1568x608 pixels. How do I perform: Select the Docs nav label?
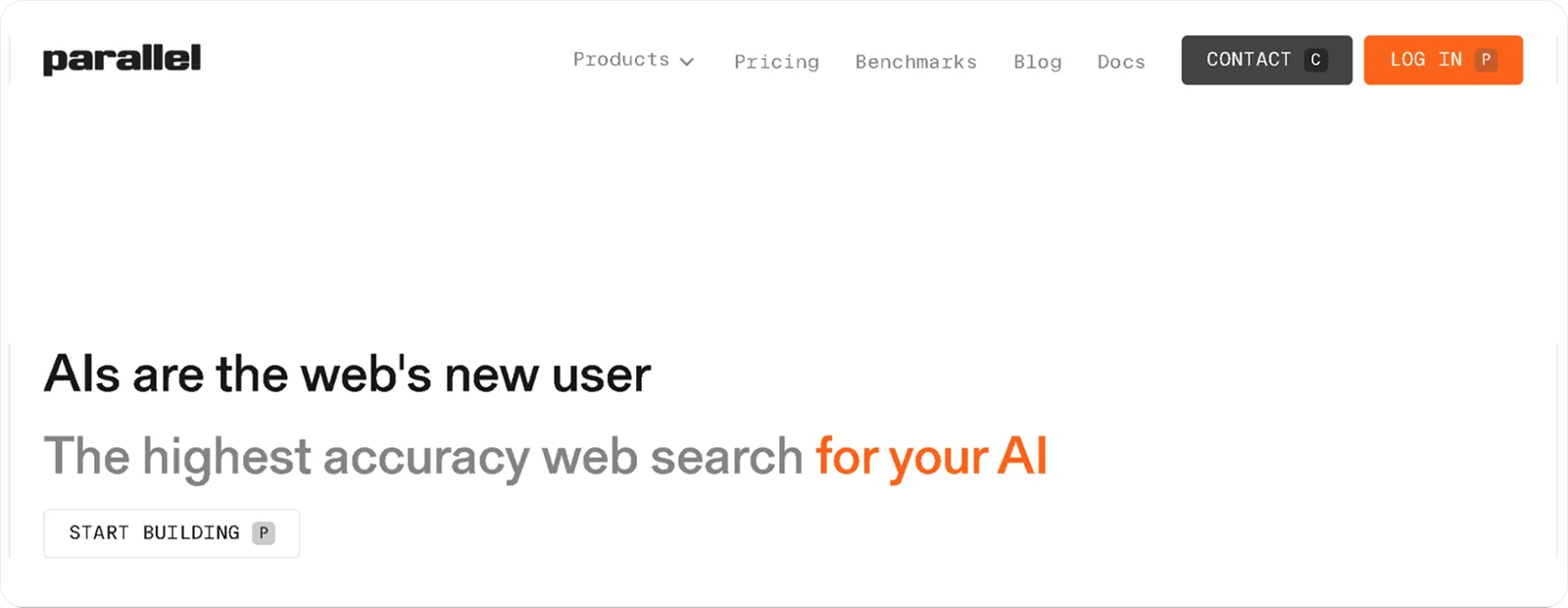pos(1121,62)
